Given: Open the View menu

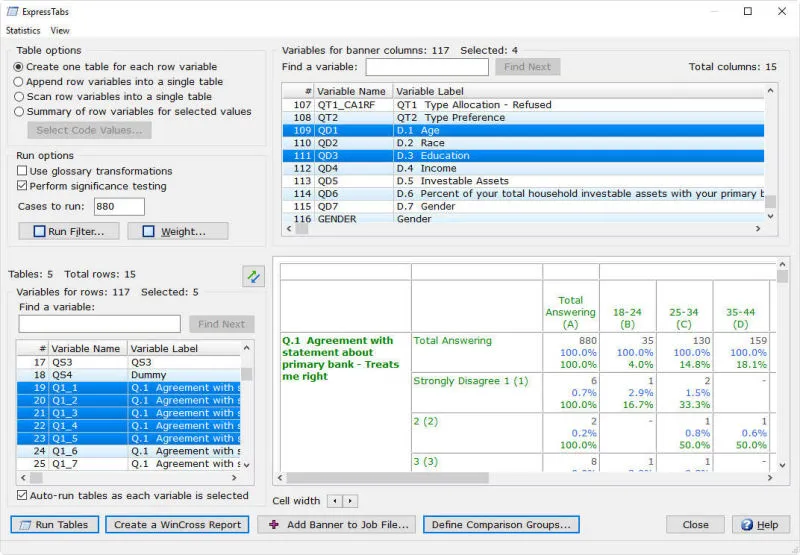Looking at the screenshot, I should pyautogui.click(x=60, y=31).
